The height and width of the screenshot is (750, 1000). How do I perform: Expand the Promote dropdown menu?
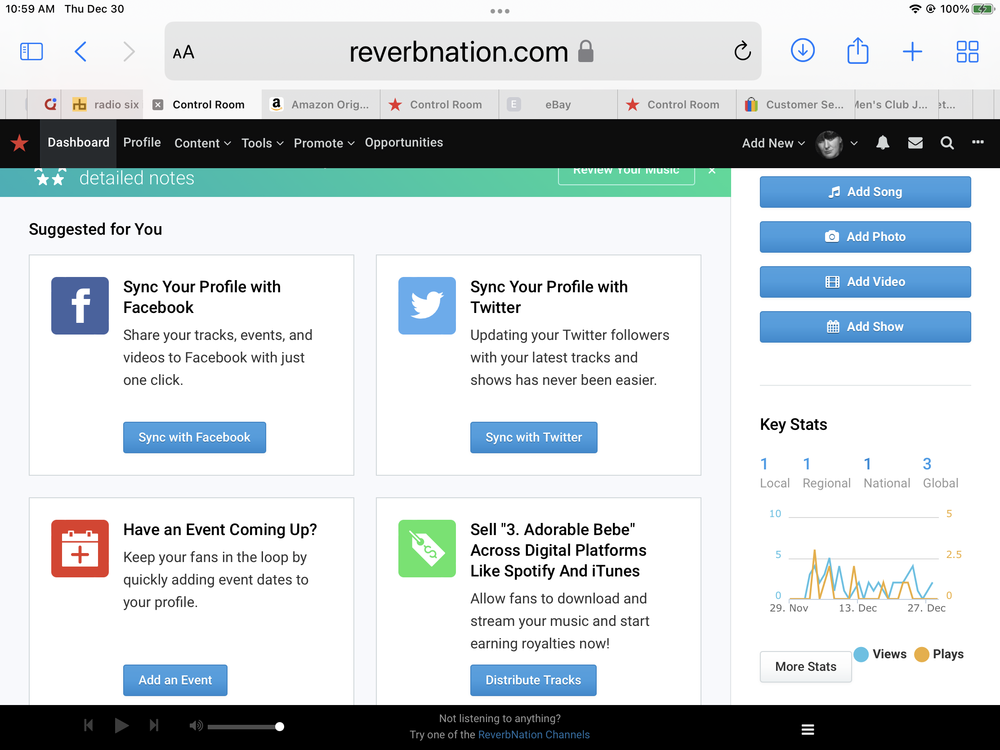[324, 143]
